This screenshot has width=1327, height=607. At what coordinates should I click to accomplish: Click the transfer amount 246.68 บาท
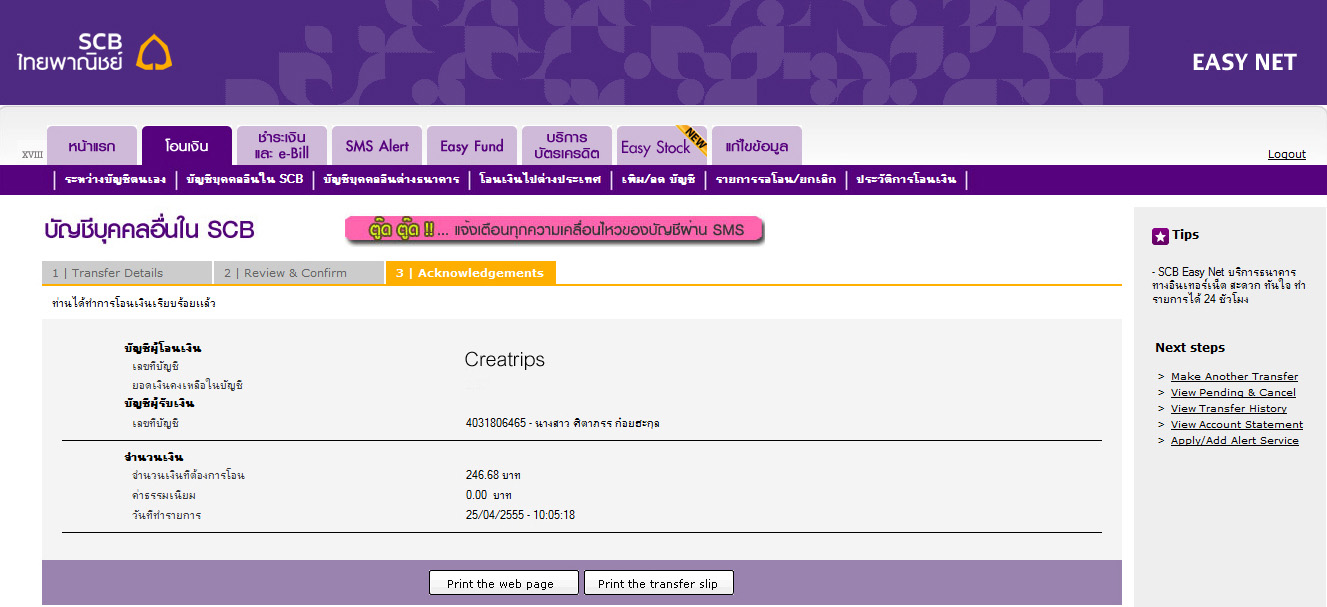[x=493, y=475]
